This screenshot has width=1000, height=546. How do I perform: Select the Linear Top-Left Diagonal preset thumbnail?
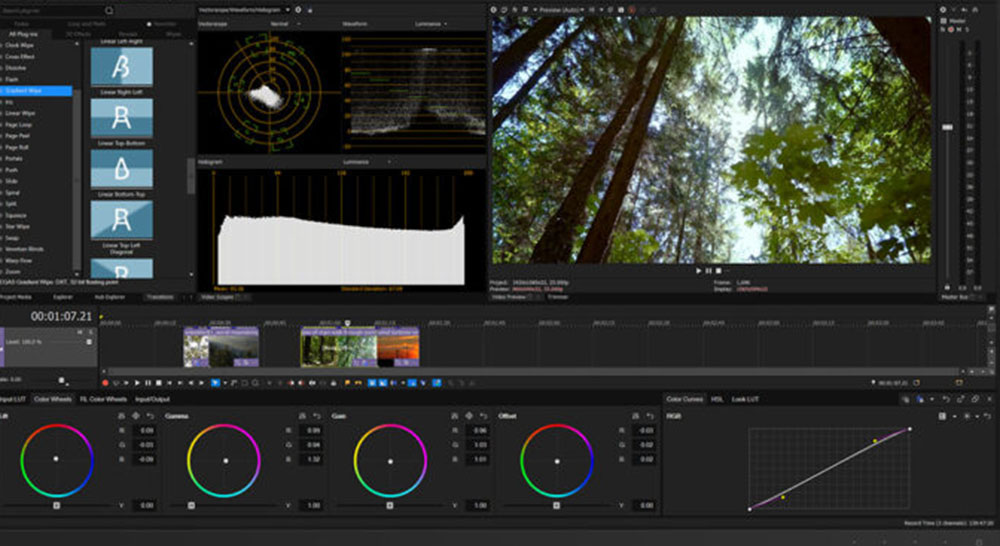122,219
